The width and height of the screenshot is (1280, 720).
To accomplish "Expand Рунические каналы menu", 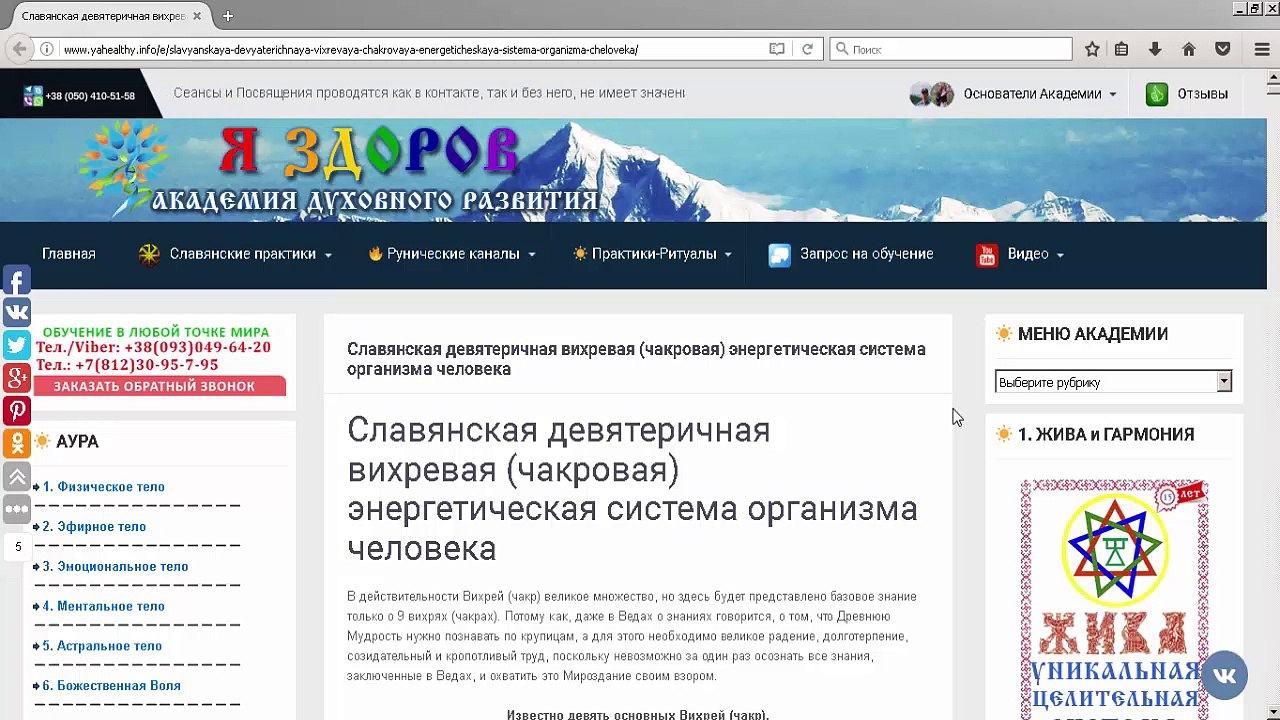I will 452,254.
